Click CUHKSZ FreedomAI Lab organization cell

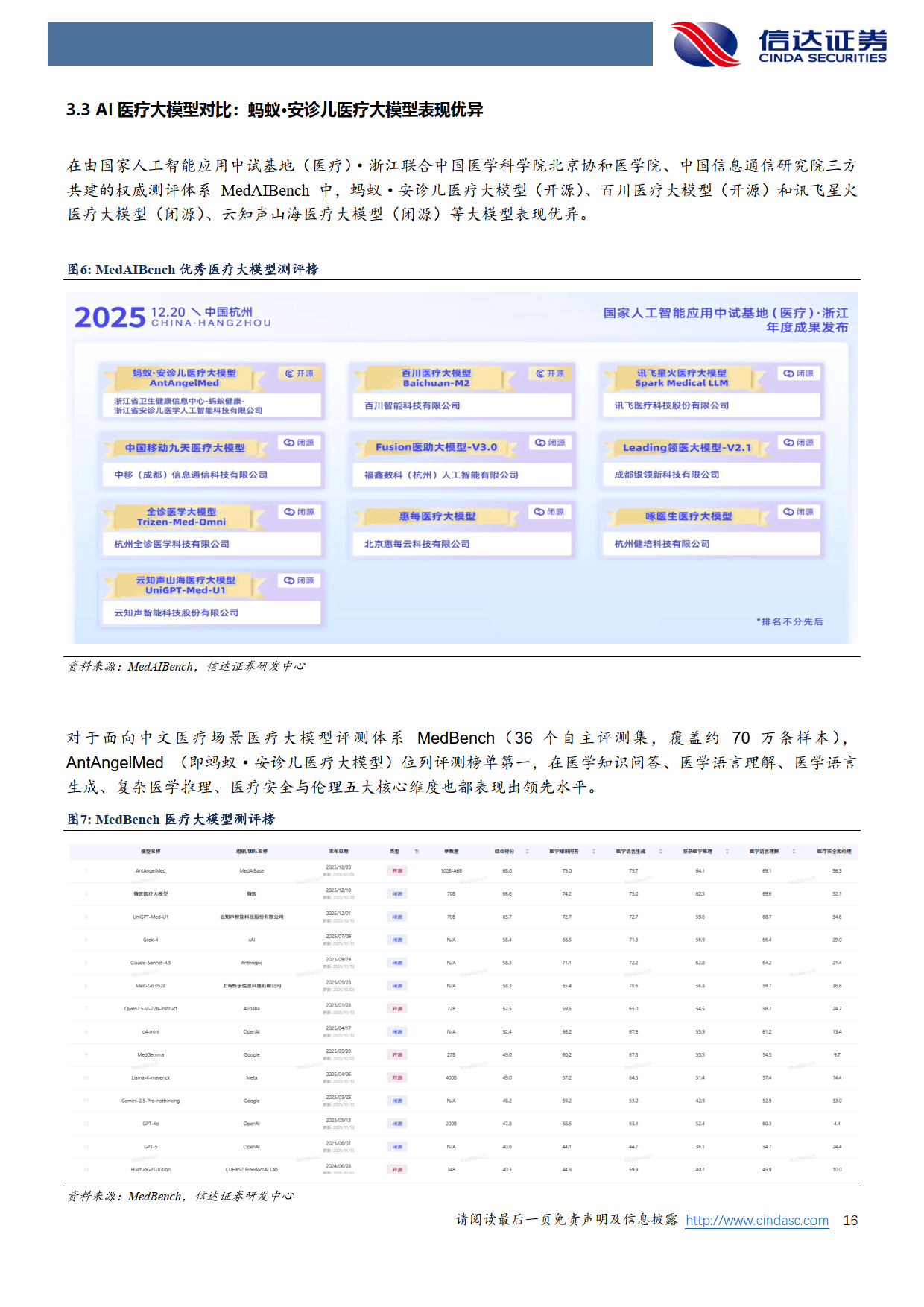(x=252, y=1170)
